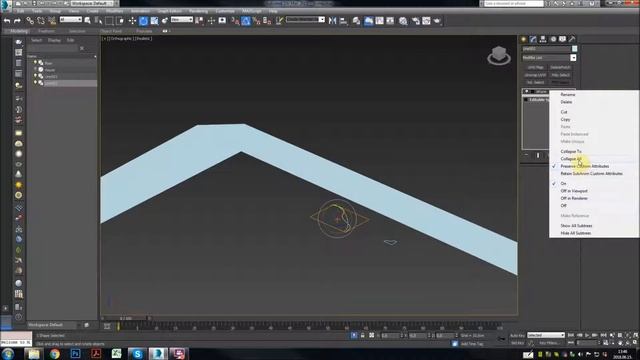Image resolution: width=640 pixels, height=360 pixels.
Task: Click the Use Pivot Point Center icon
Action: 199,20
